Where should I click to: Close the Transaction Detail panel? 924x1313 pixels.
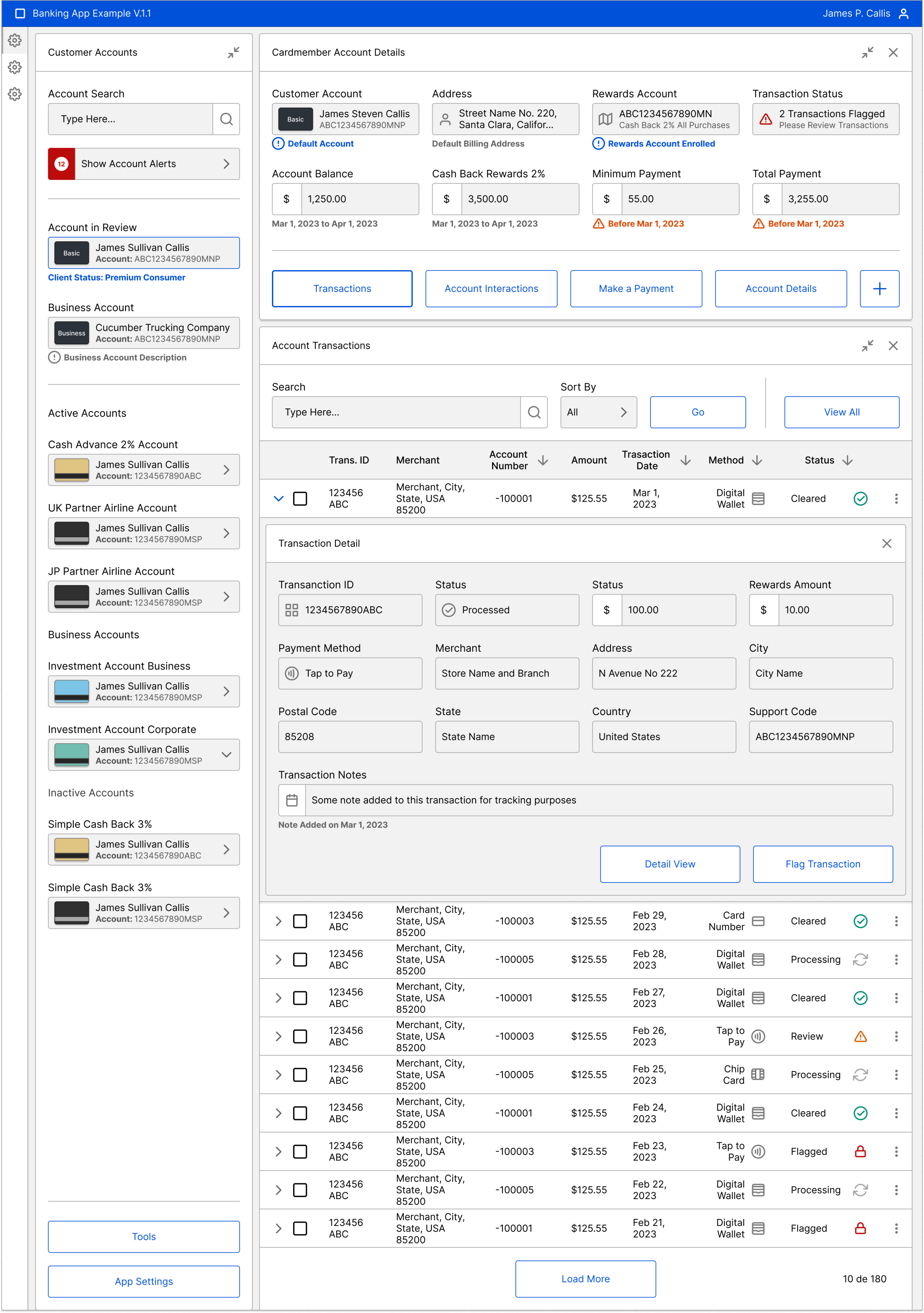(x=886, y=543)
